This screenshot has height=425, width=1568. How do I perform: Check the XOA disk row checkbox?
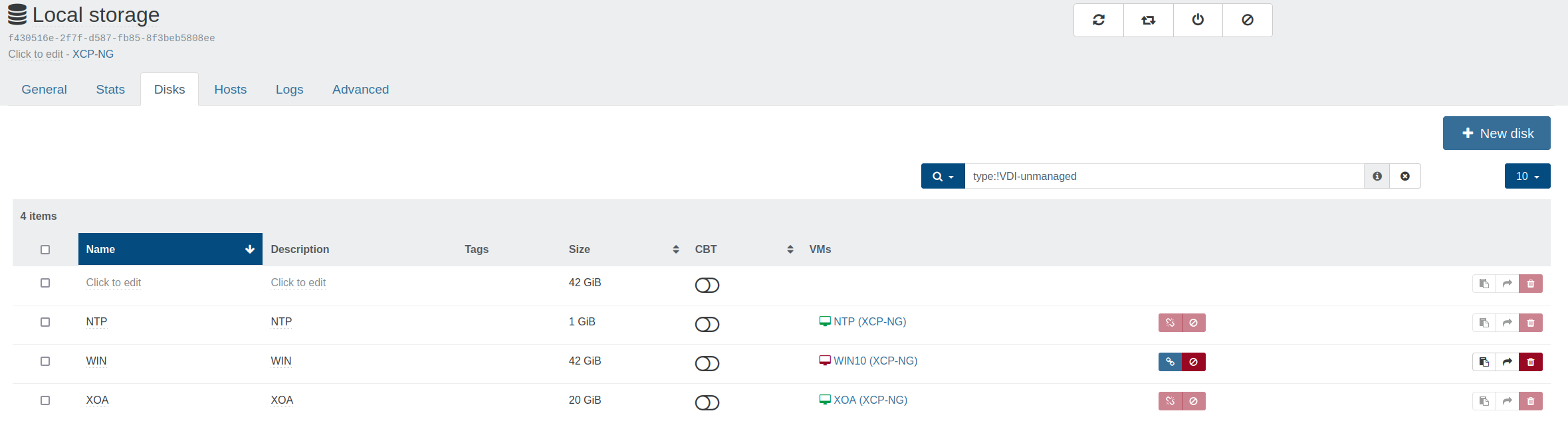pos(45,400)
